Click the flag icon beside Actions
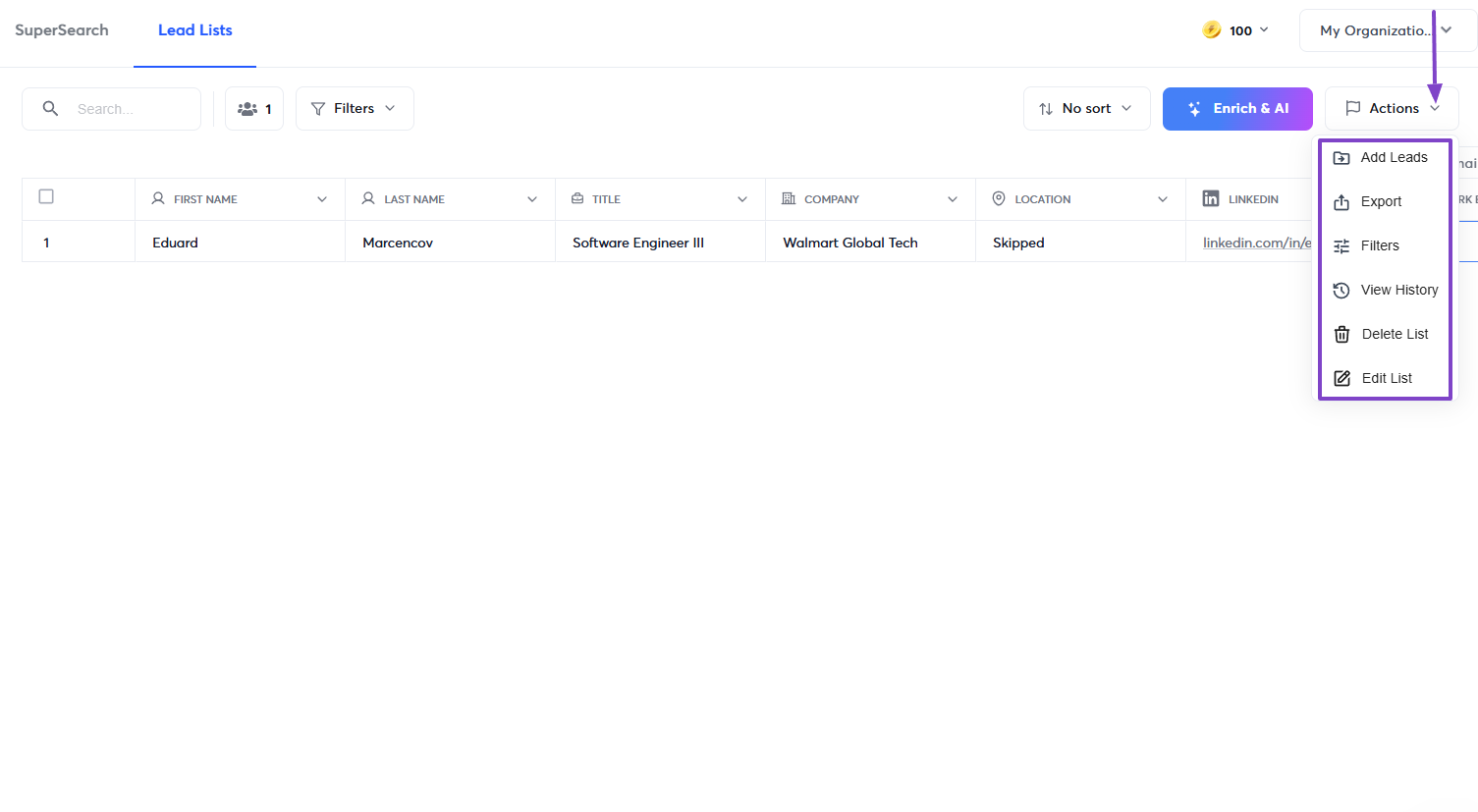 coord(1352,108)
